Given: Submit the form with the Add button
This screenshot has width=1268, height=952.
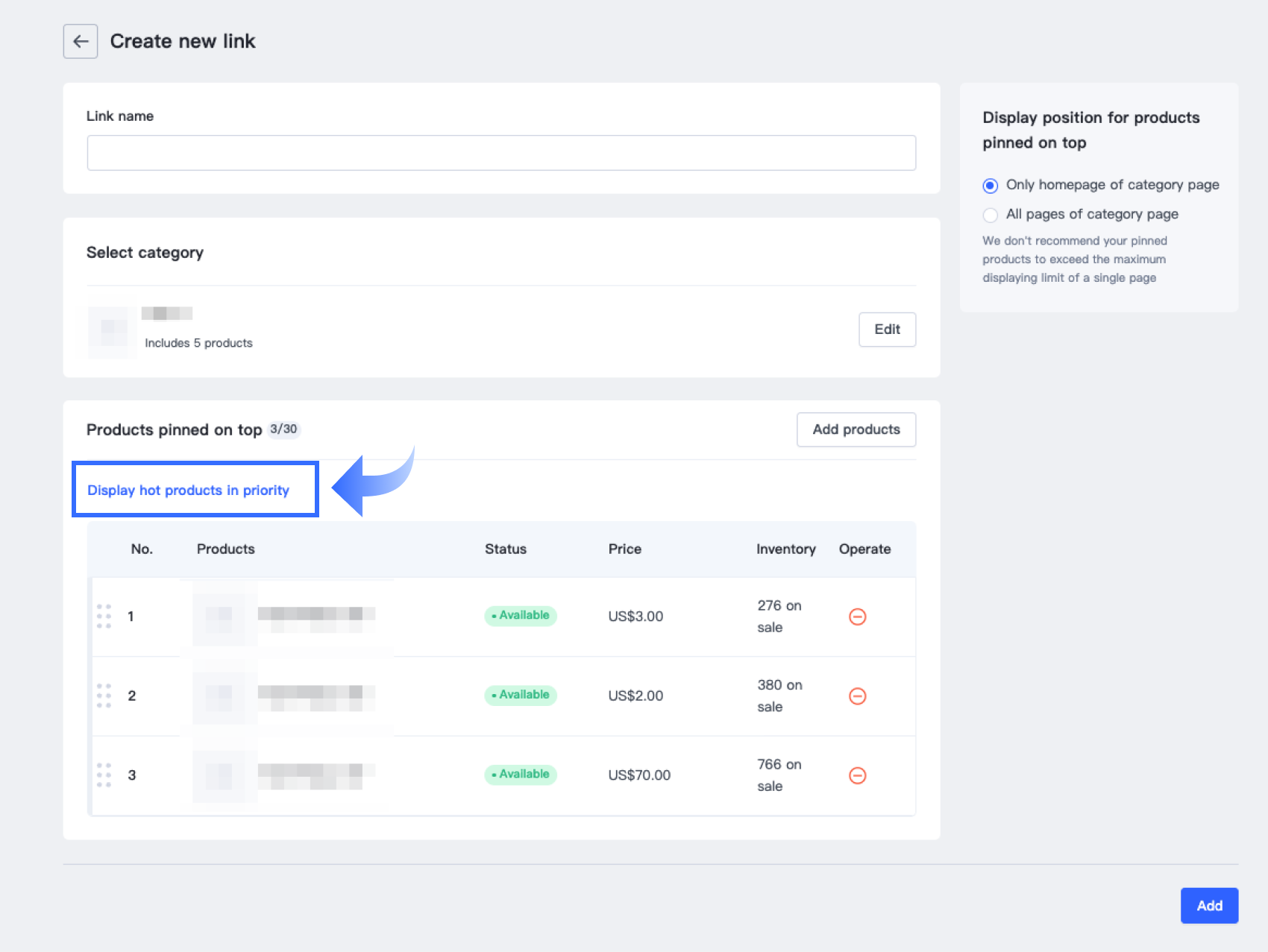Looking at the screenshot, I should (1208, 906).
